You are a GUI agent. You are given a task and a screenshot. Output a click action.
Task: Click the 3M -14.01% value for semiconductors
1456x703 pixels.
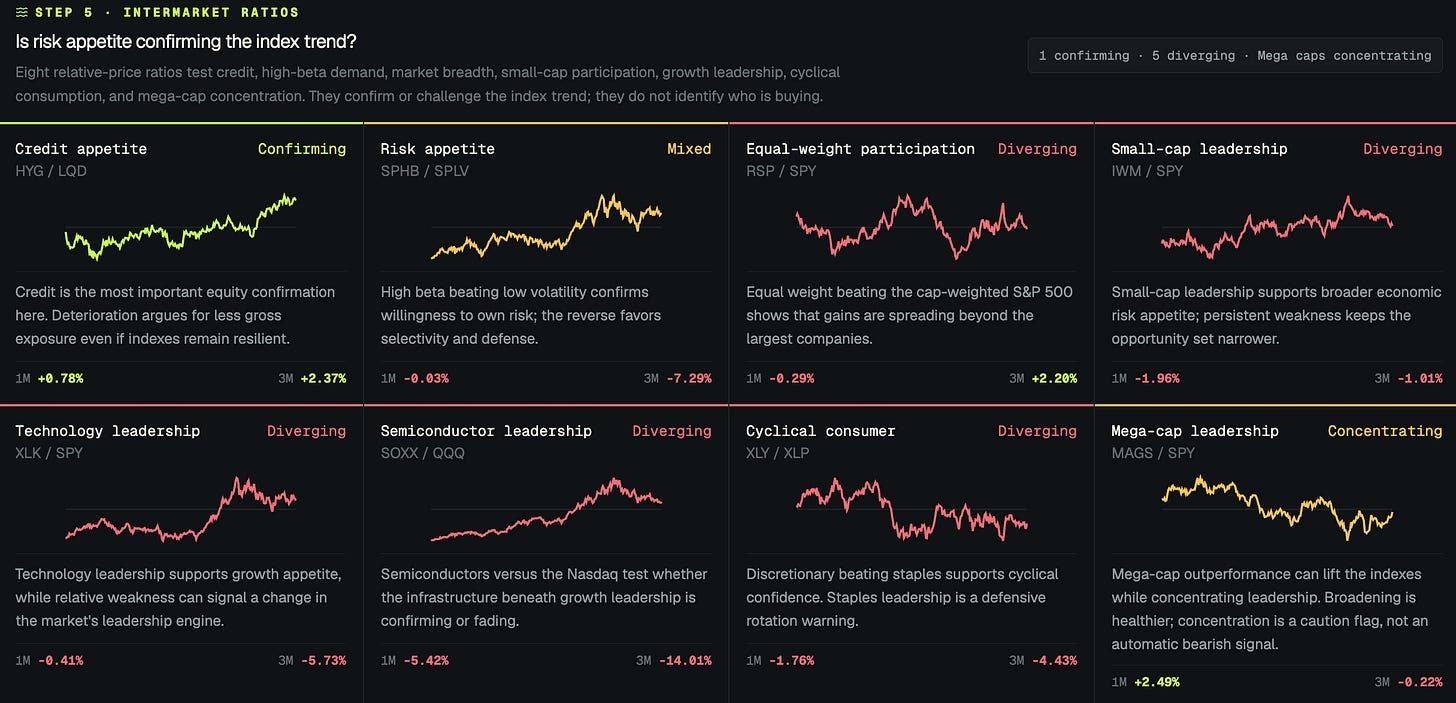pyautogui.click(x=685, y=660)
